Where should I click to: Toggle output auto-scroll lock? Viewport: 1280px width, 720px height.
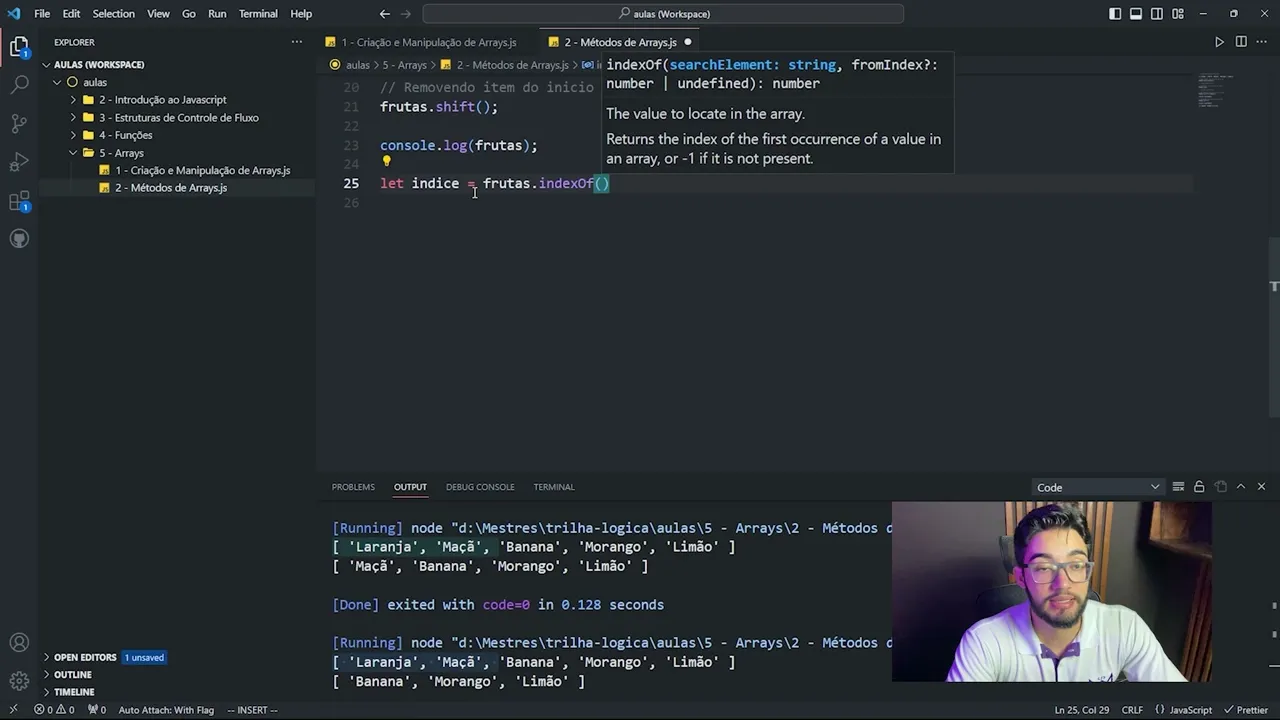click(x=1199, y=487)
